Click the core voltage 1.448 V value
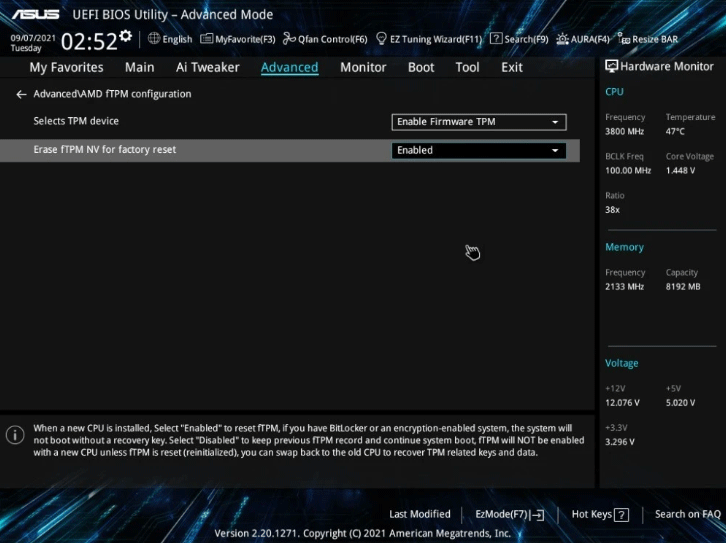Screen dimensions: 726x543 681,170
